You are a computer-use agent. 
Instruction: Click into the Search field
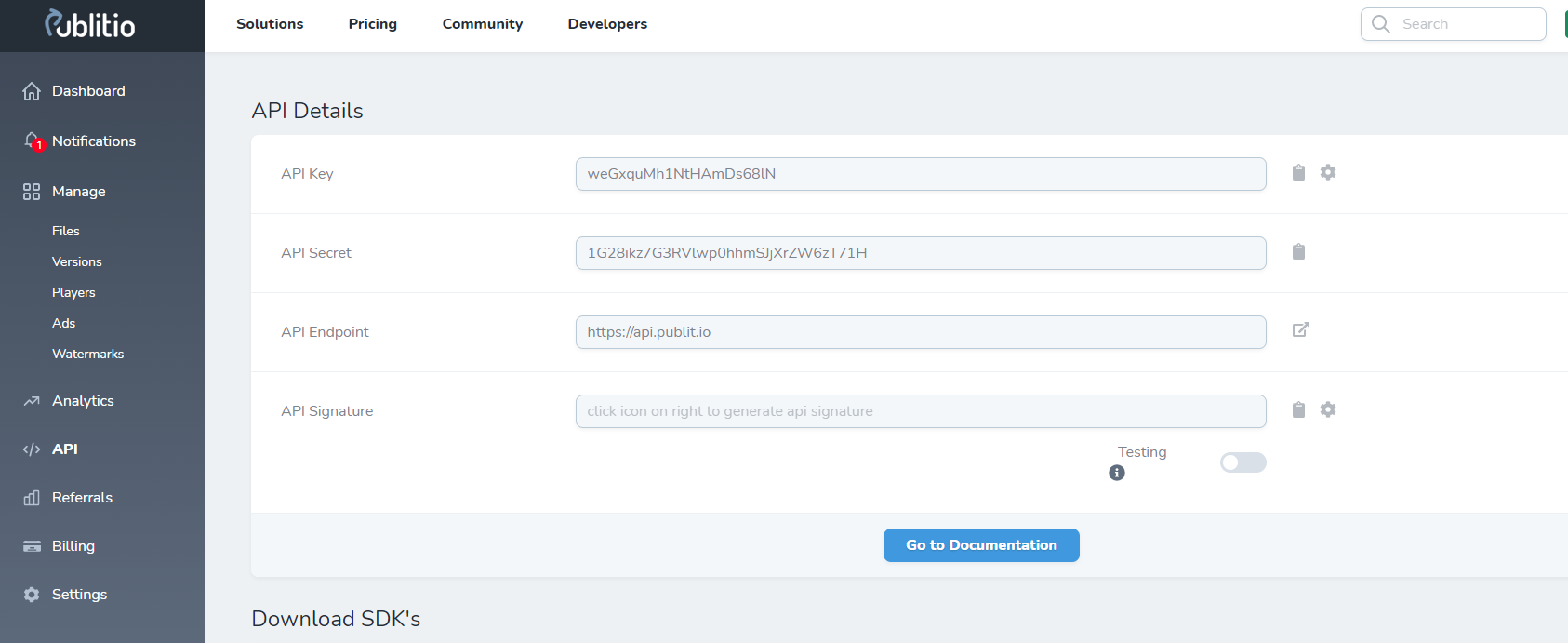click(1454, 24)
